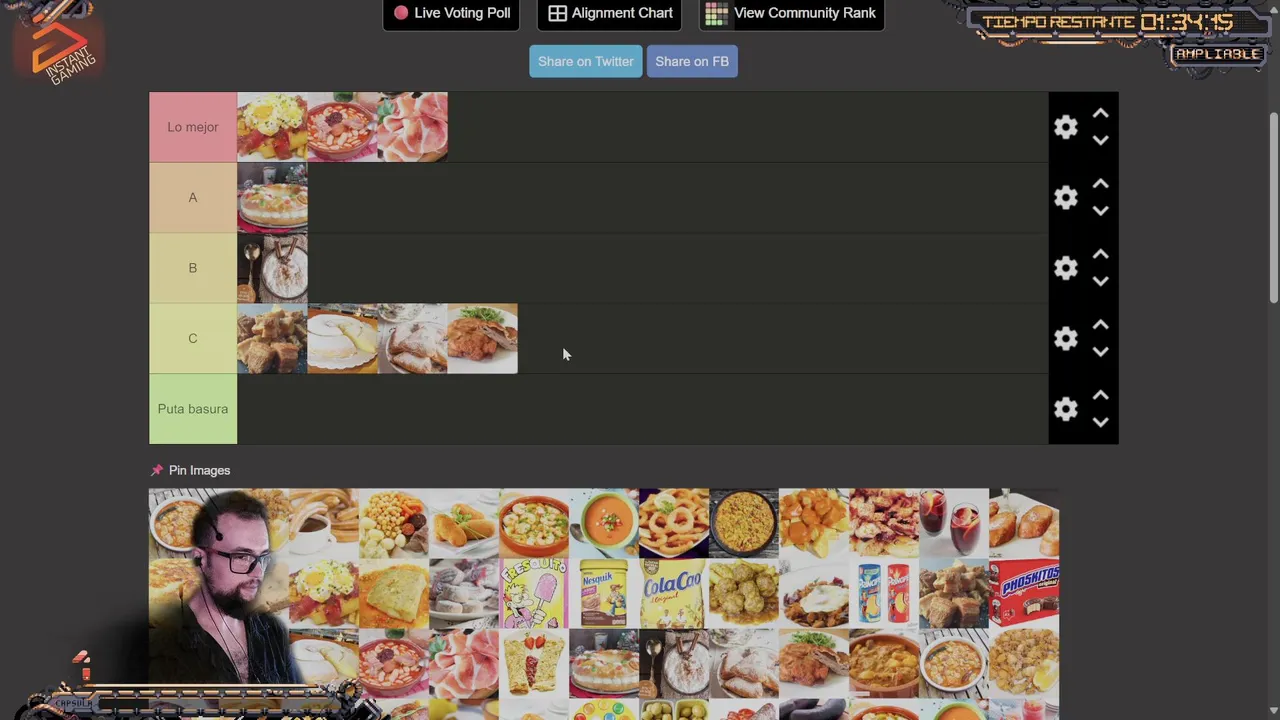Pick the chickpea cocido image in pool
Viewport: 1280px width, 720px height.
click(394, 523)
